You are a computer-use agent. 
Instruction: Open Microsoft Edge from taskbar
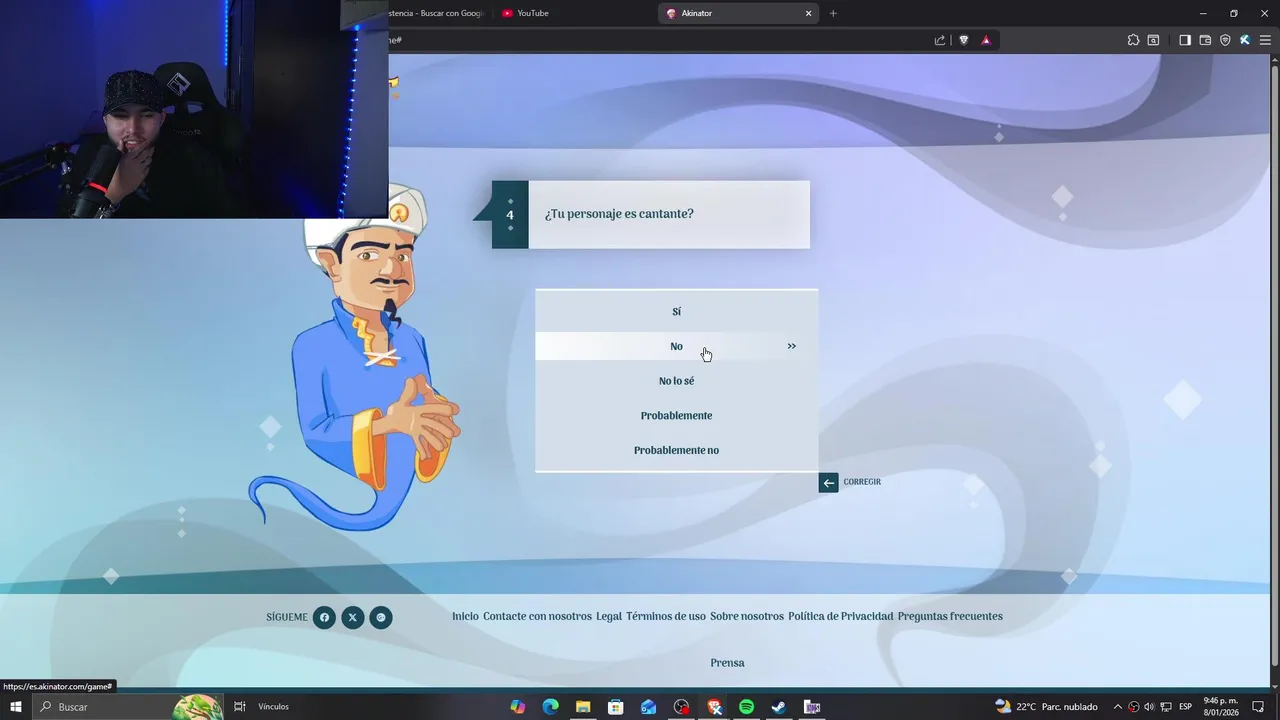(x=550, y=707)
